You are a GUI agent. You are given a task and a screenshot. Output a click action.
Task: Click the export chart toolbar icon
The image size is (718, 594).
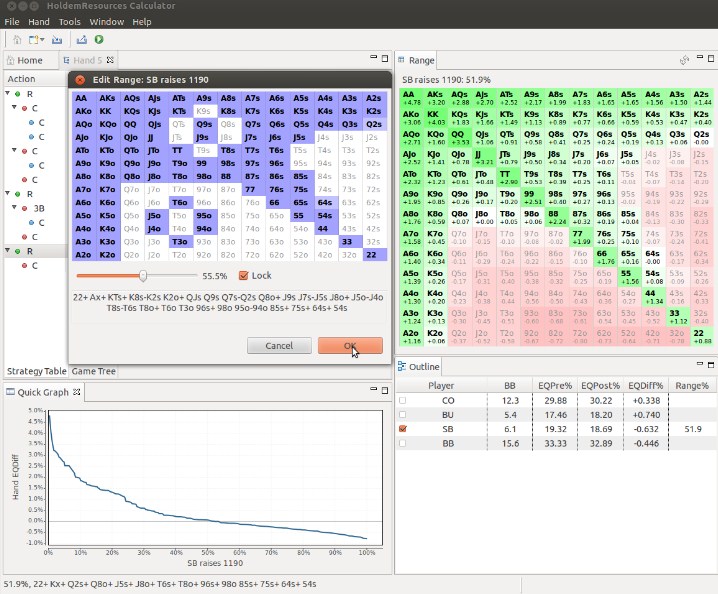(80, 39)
